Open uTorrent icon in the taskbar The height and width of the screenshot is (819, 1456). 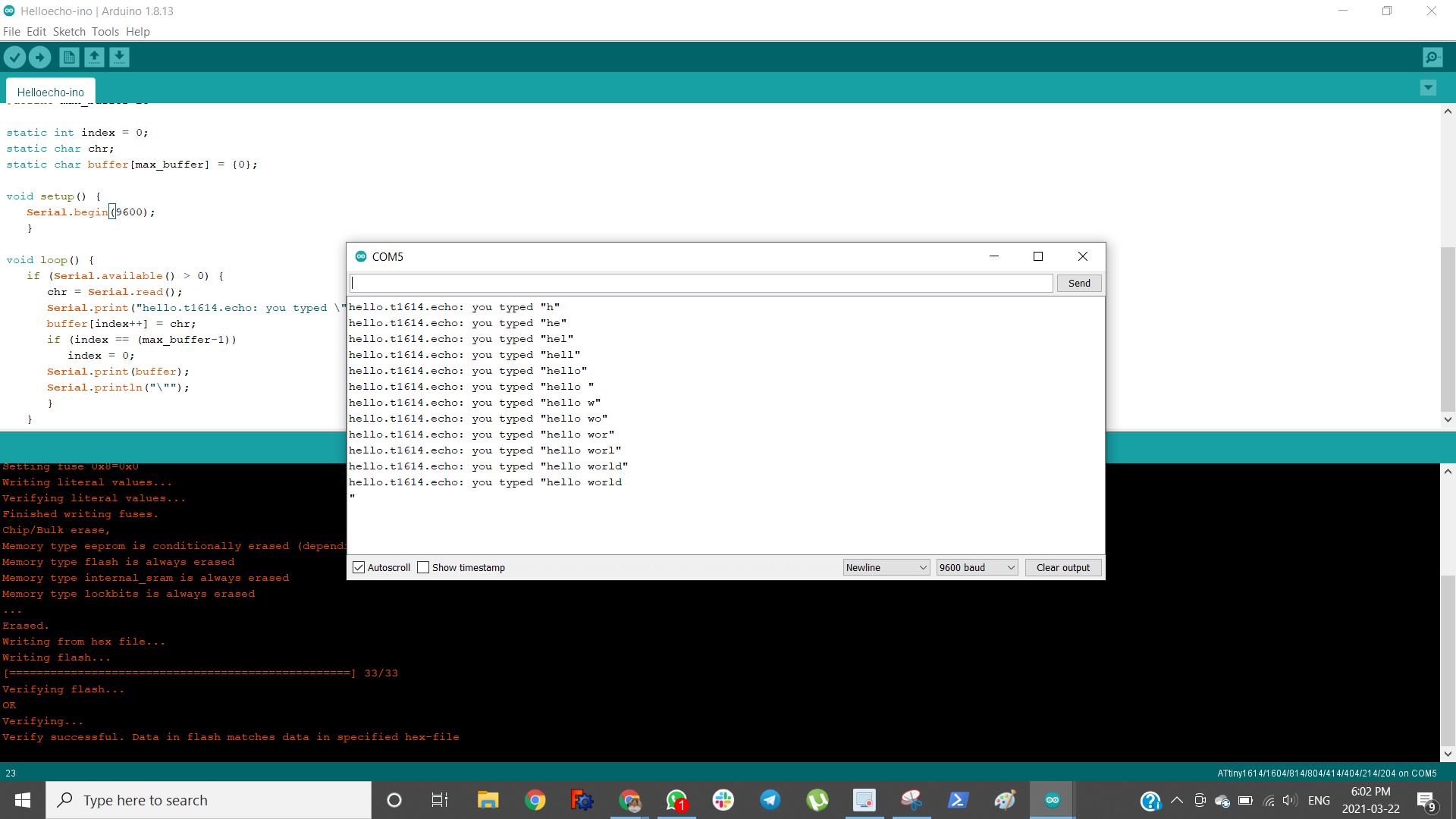[x=817, y=800]
